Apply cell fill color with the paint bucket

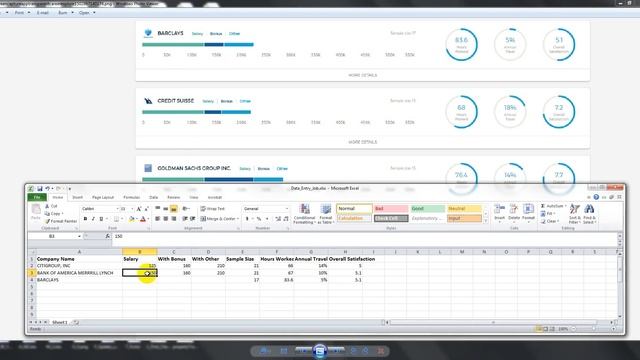[x=131, y=219]
